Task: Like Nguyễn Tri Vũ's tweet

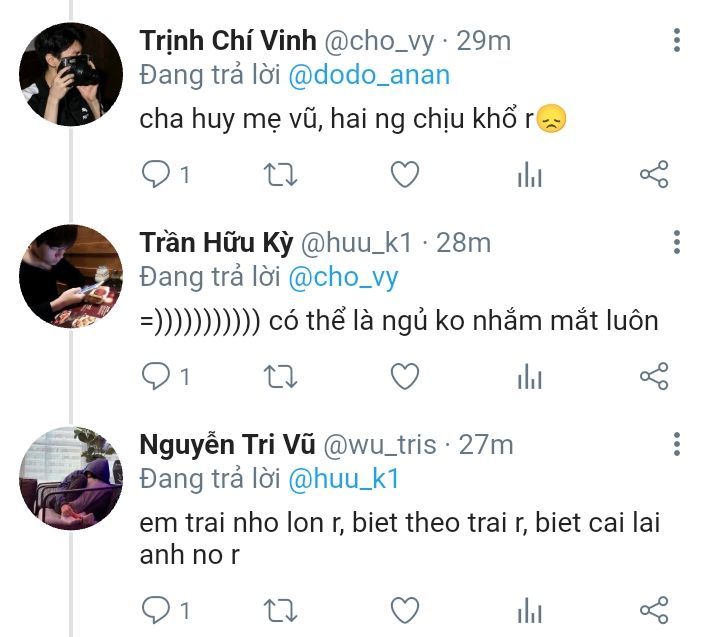Action: pyautogui.click(x=404, y=609)
